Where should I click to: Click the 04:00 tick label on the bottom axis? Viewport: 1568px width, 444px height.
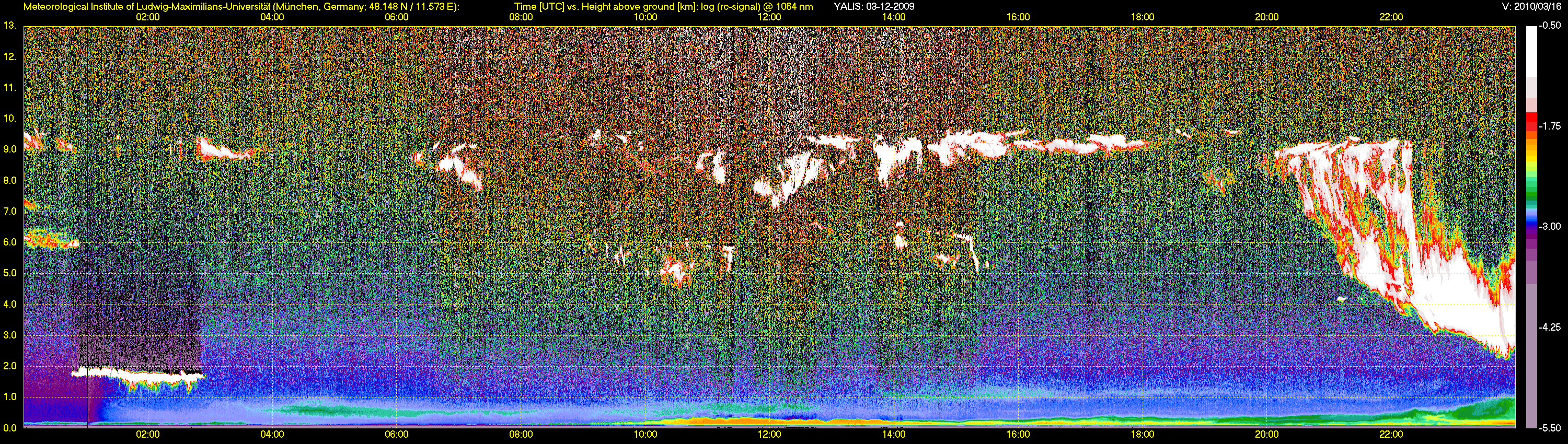click(x=272, y=435)
